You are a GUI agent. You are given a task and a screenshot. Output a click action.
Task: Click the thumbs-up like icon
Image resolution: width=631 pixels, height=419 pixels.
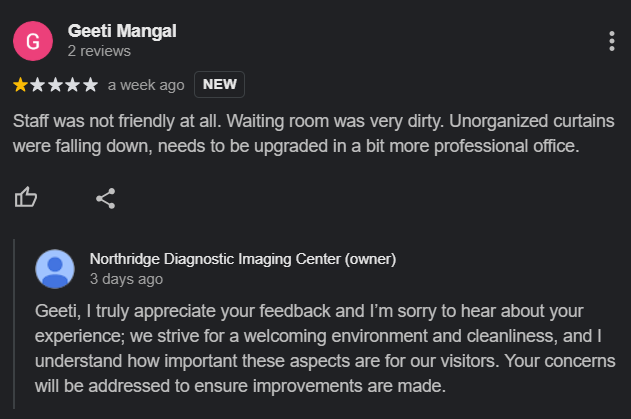[x=26, y=197]
